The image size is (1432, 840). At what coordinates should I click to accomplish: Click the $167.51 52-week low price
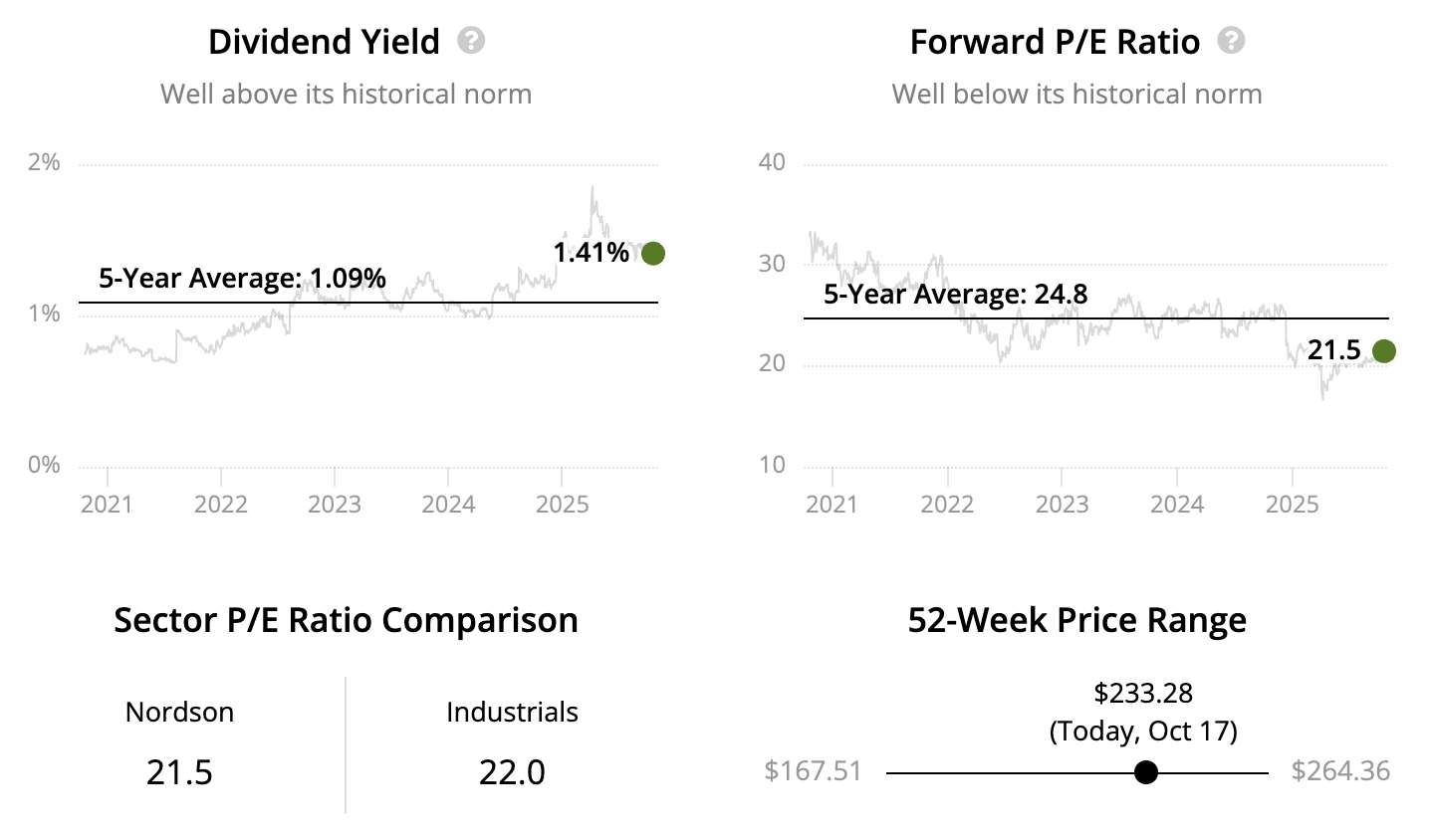(813, 771)
